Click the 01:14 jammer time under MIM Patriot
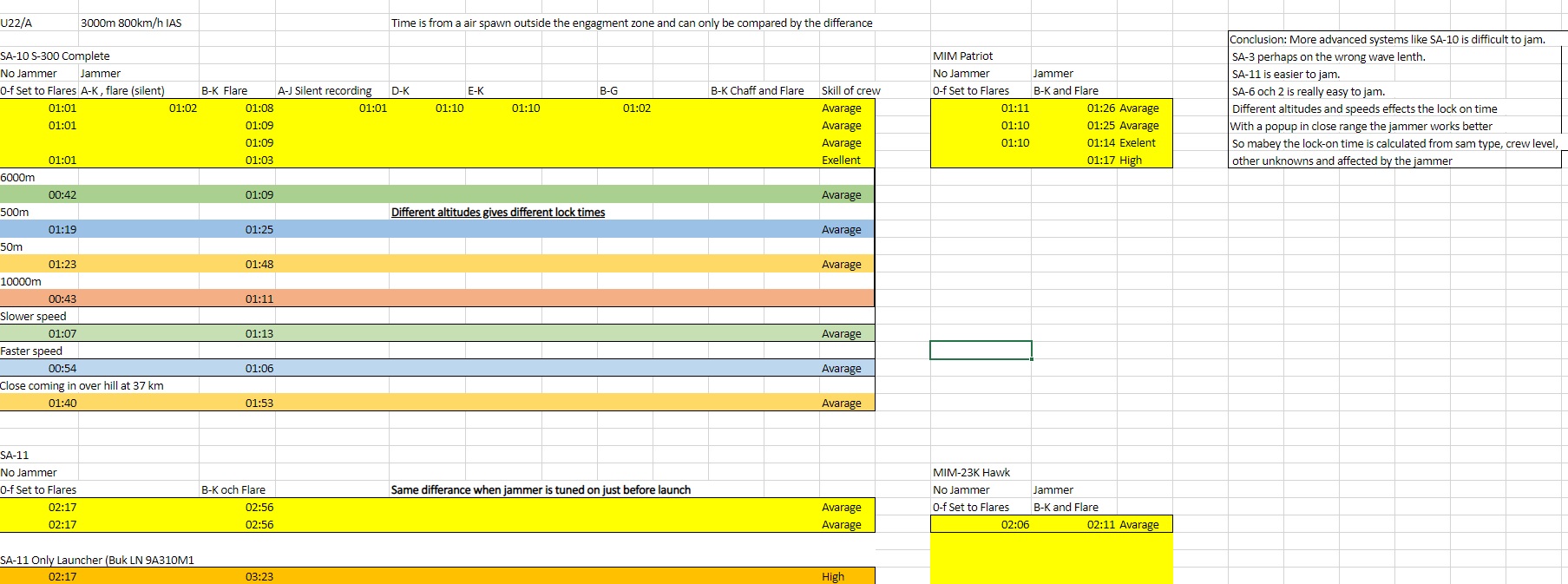Screen dimensions: 1568x584 pos(1100,142)
